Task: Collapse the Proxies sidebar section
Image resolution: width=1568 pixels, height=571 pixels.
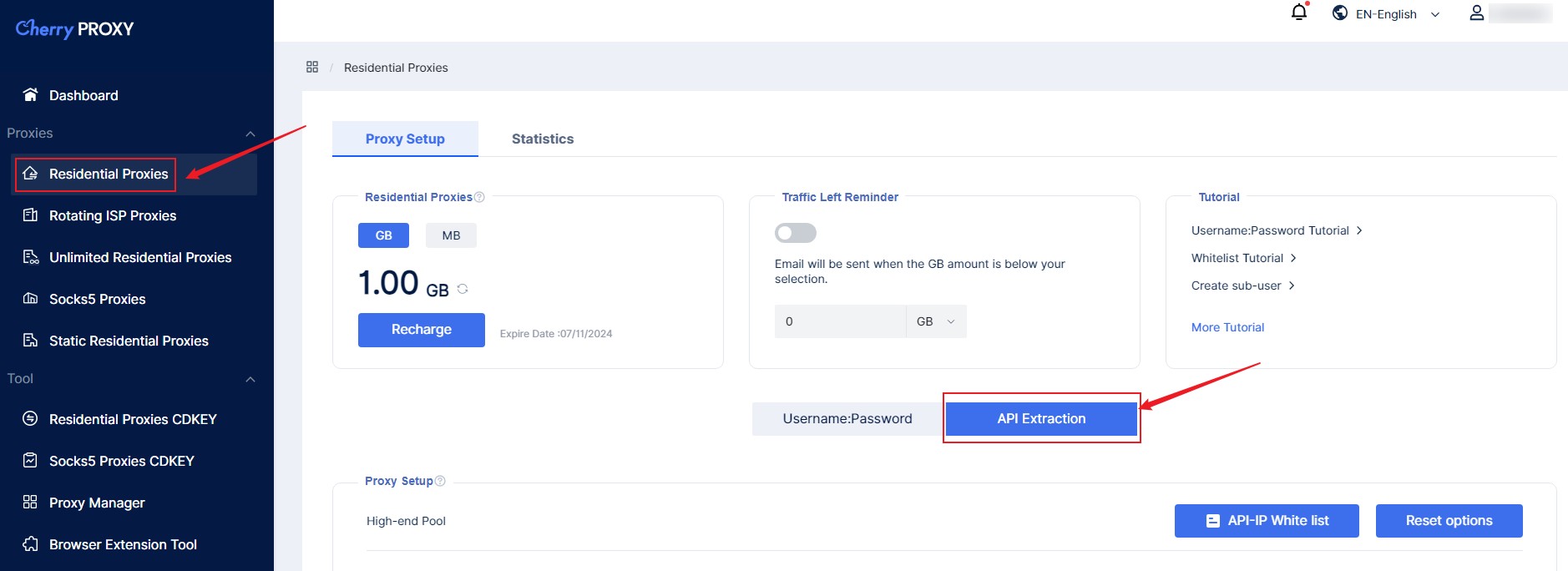Action: [x=250, y=134]
